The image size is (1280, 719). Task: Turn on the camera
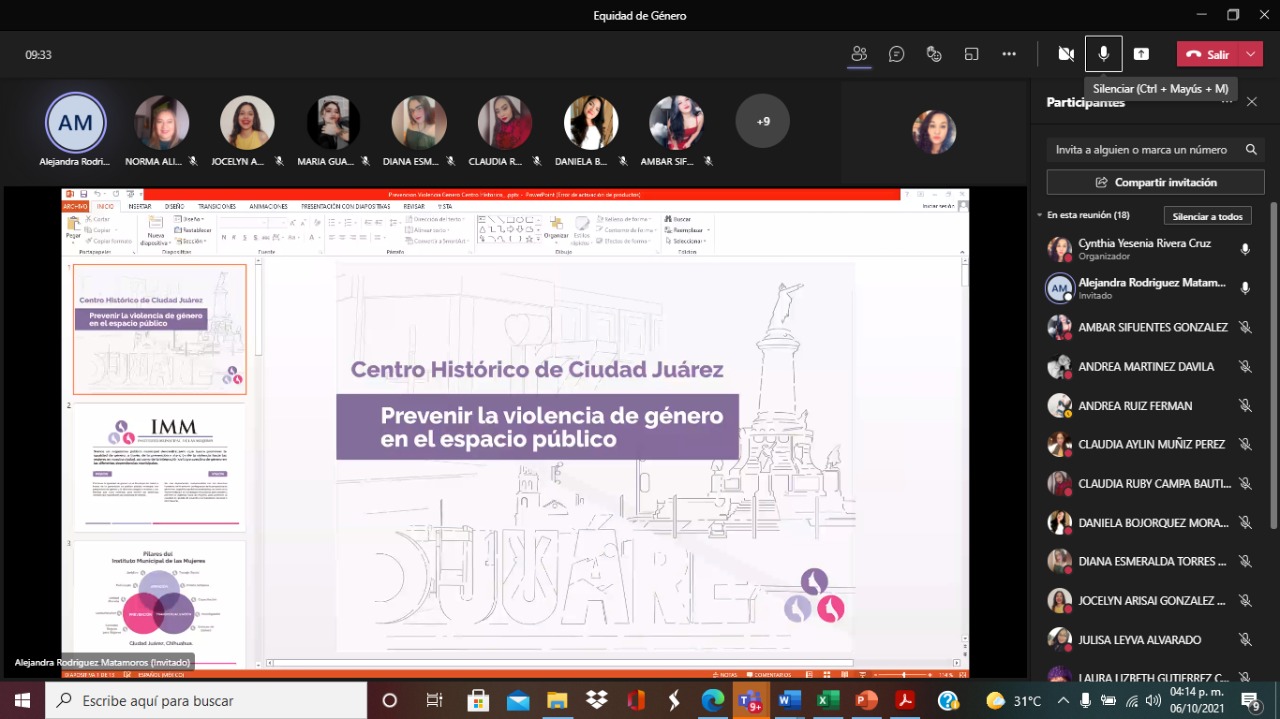[x=1066, y=54]
